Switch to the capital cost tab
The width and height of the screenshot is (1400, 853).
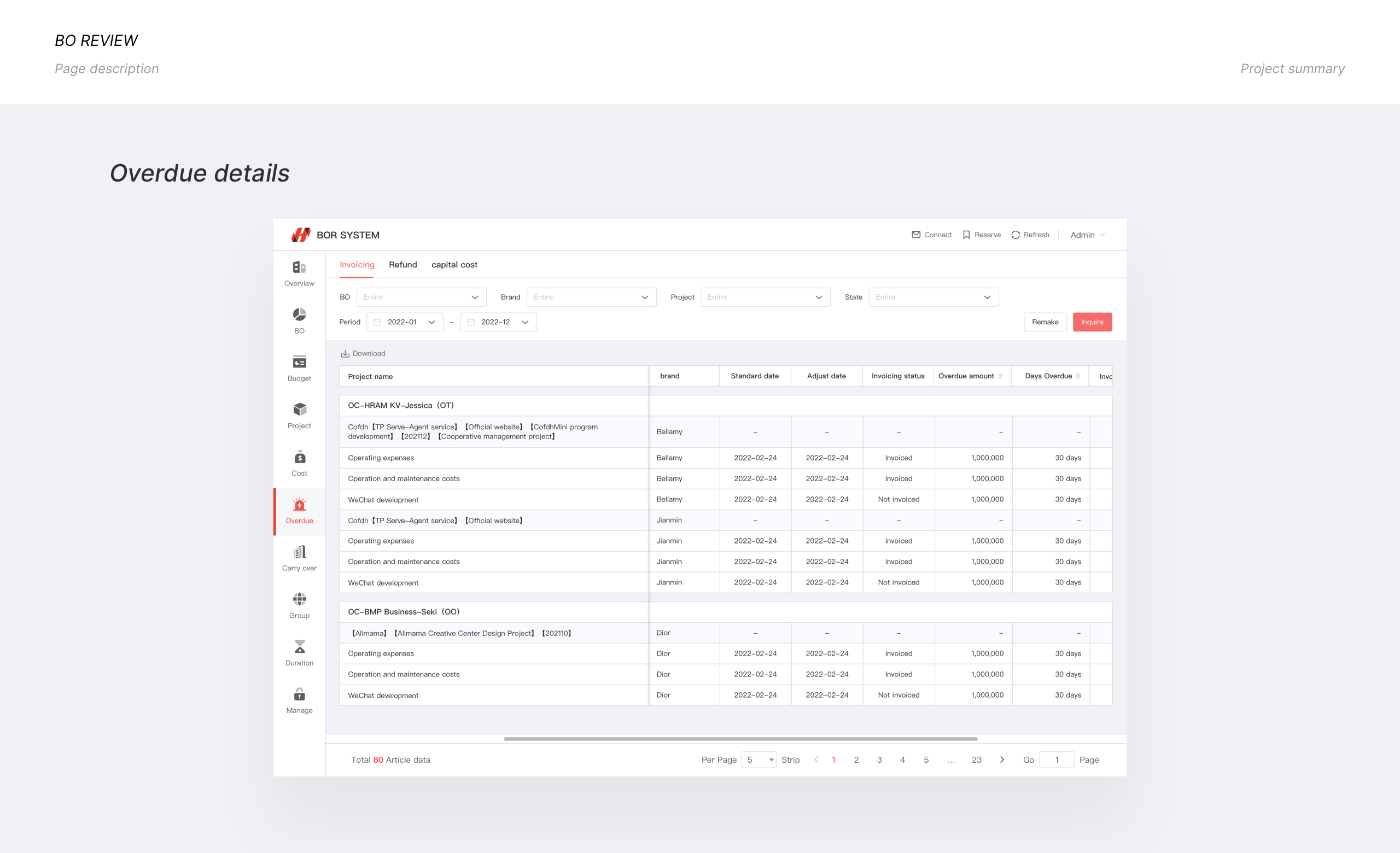454,265
